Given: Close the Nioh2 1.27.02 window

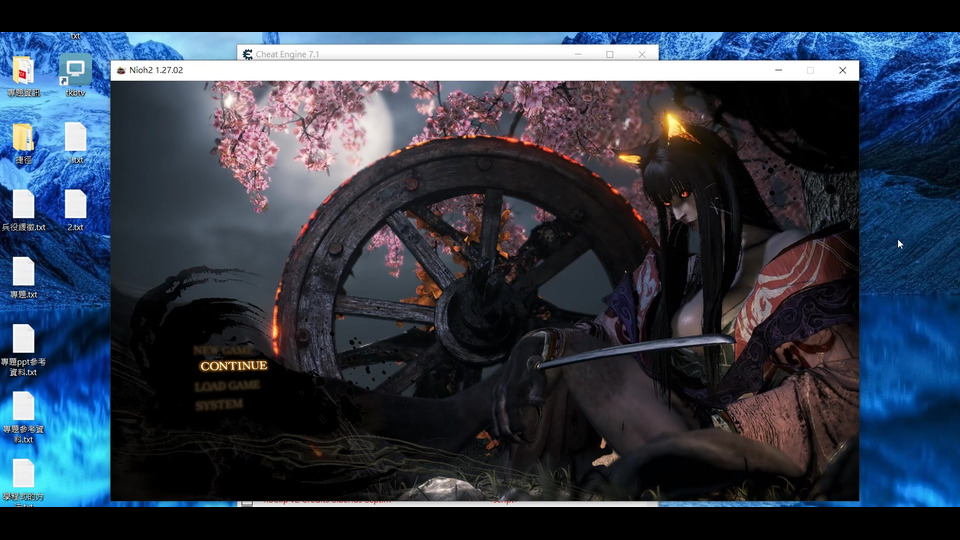Looking at the screenshot, I should [842, 70].
